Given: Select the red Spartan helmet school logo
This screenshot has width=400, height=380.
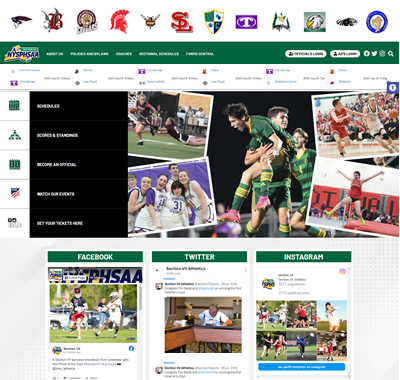Looking at the screenshot, I should [119, 22].
